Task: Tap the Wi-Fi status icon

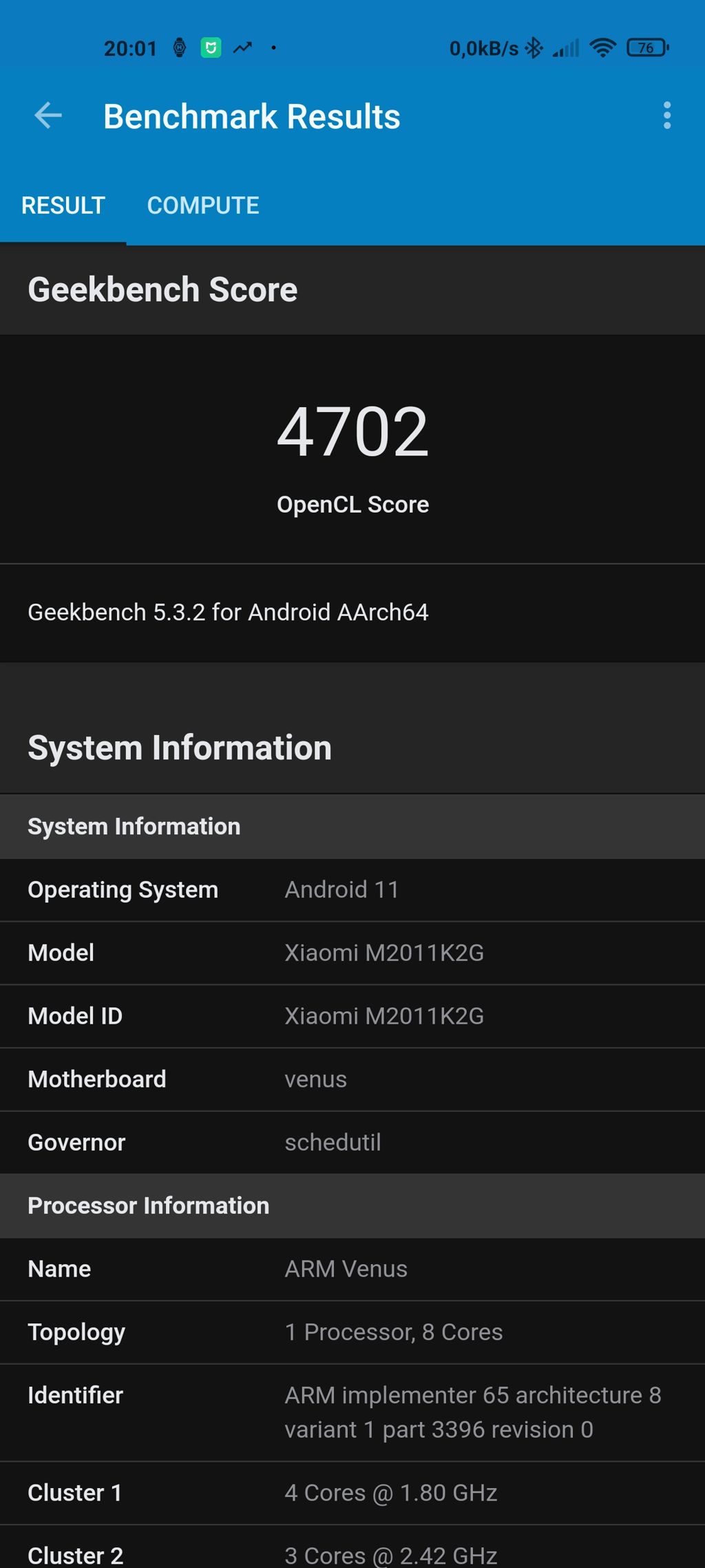Action: pyautogui.click(x=603, y=48)
